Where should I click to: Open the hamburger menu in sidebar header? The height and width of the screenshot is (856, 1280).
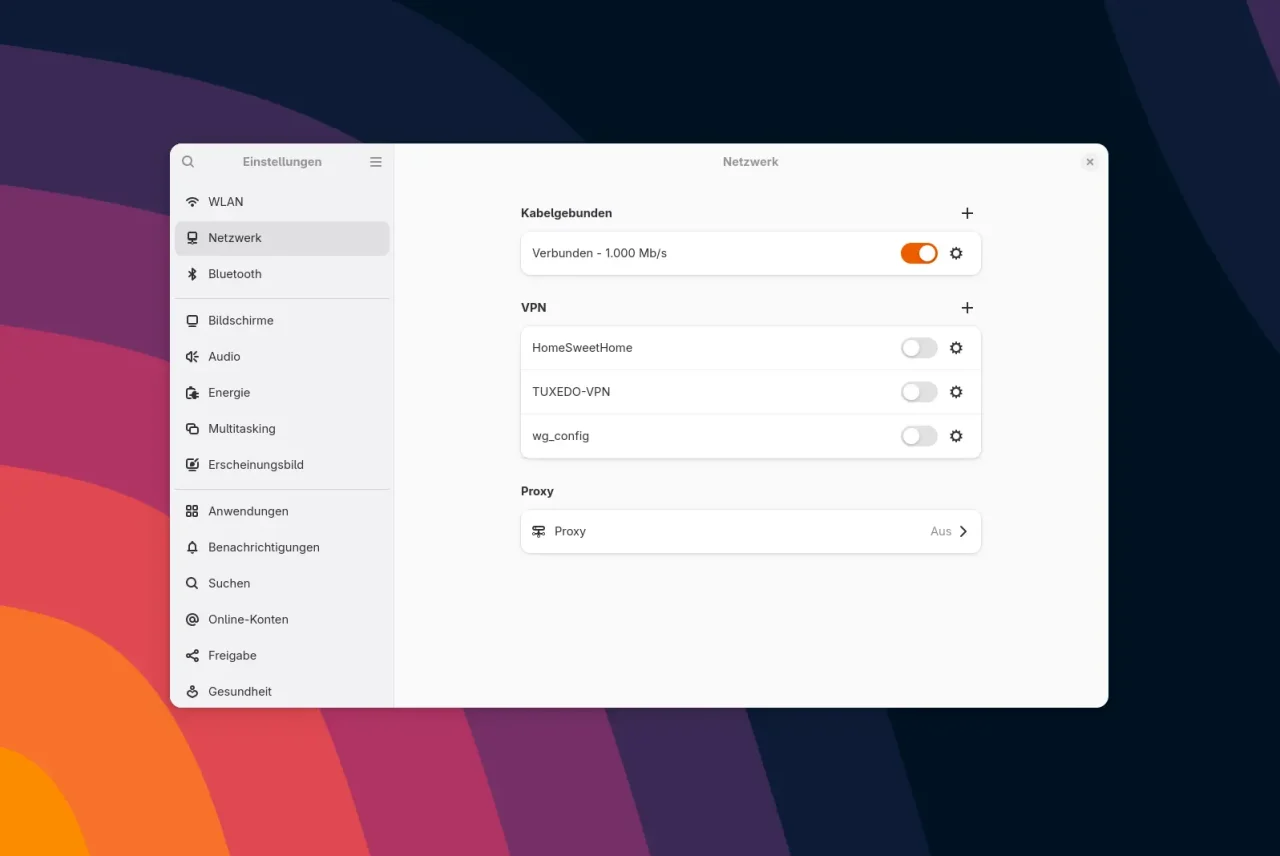pos(376,162)
